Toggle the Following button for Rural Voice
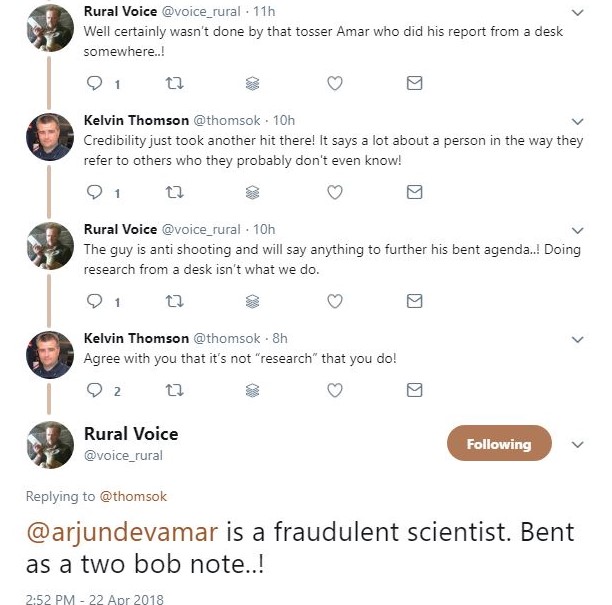The width and height of the screenshot is (612, 605). click(x=498, y=444)
